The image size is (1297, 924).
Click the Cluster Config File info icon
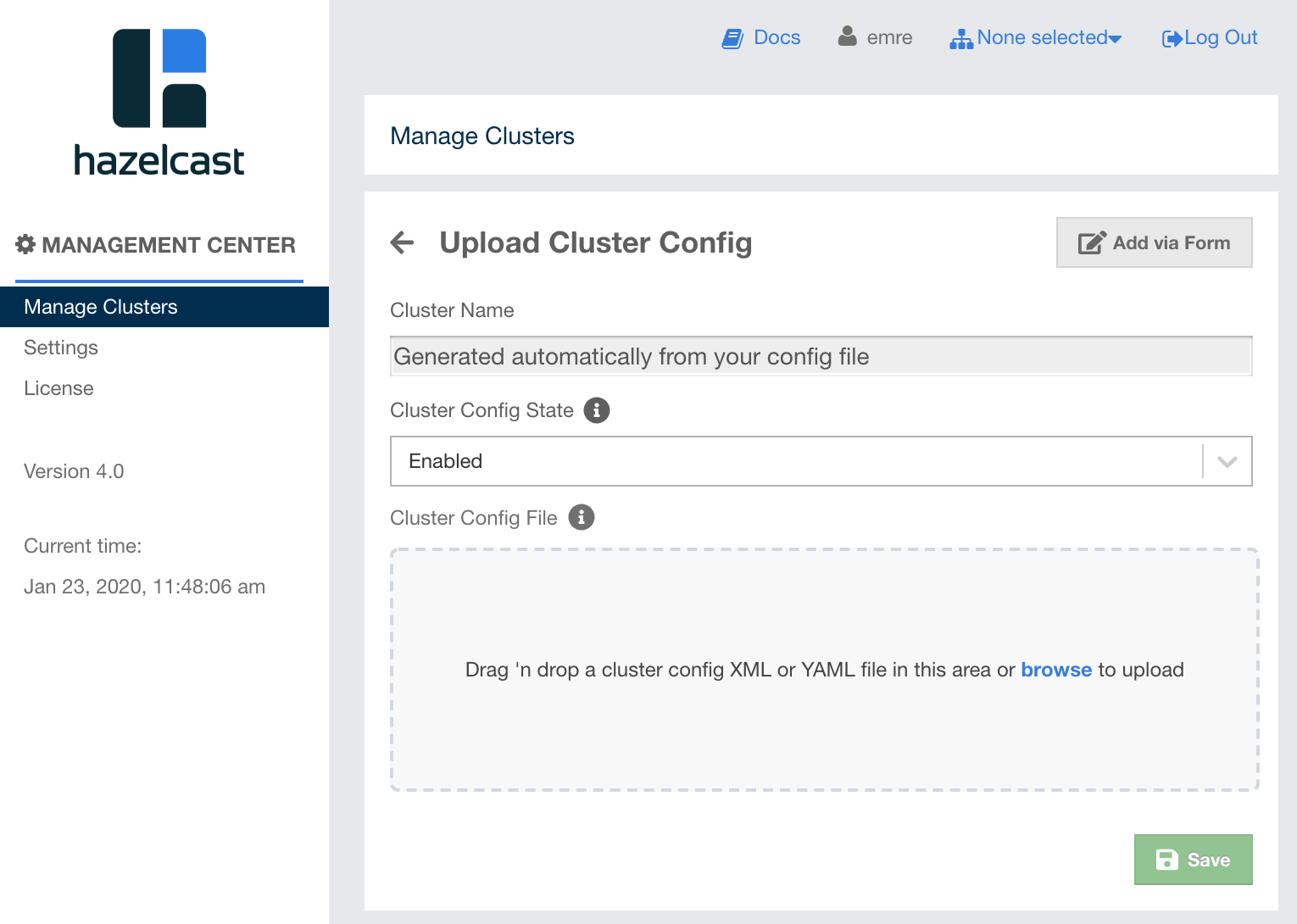[582, 517]
